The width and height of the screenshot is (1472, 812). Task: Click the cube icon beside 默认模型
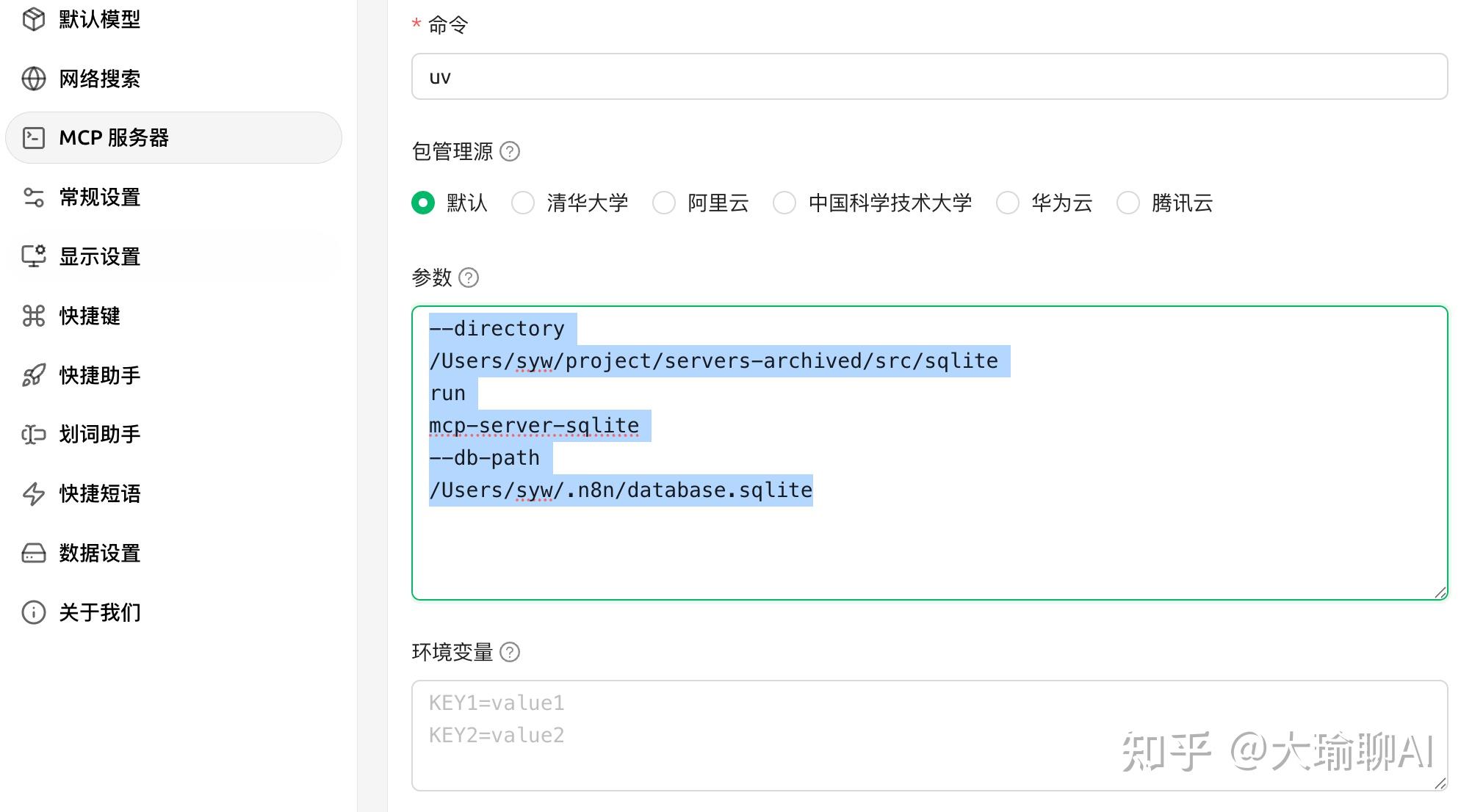[x=34, y=19]
